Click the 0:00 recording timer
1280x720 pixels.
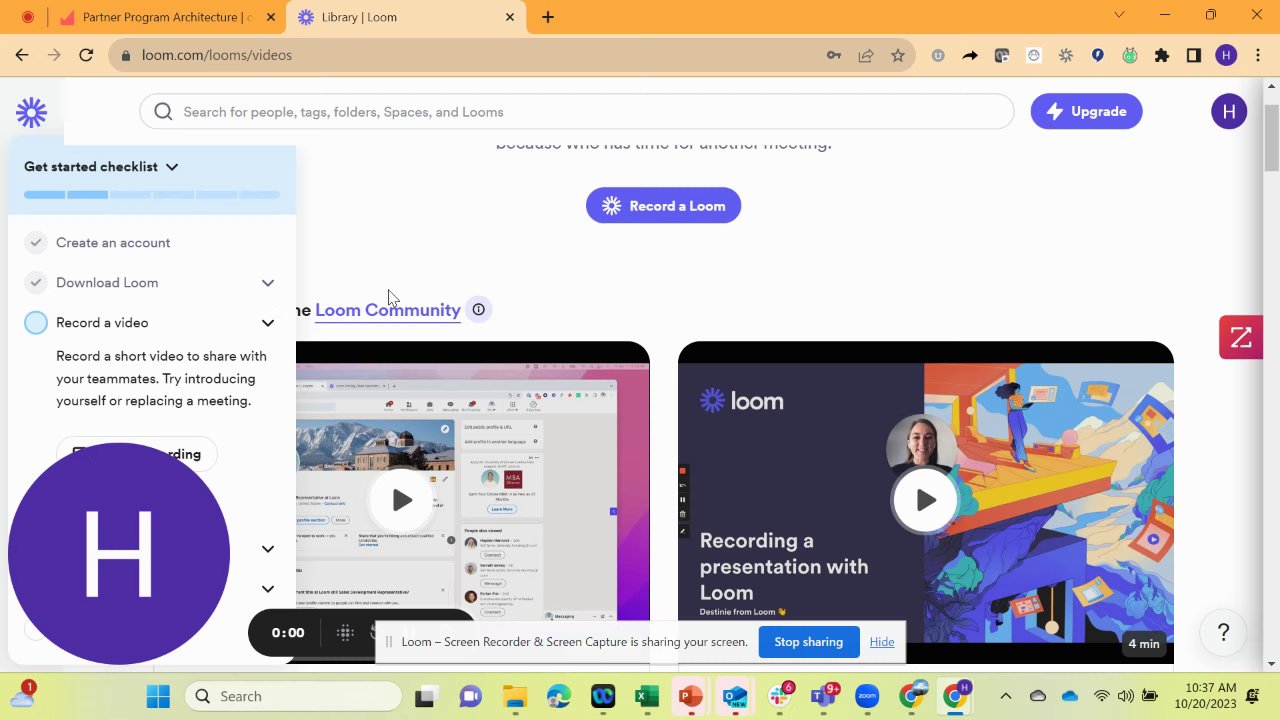point(288,632)
